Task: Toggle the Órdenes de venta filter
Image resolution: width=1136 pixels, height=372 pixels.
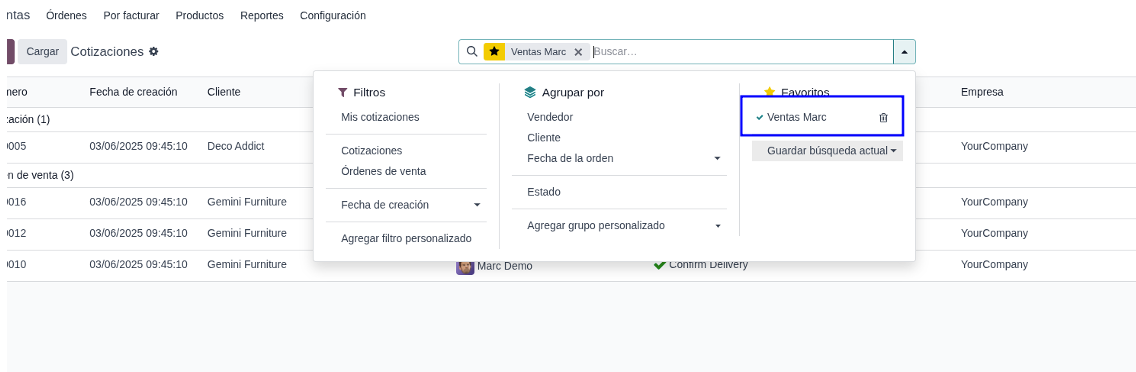Action: (x=383, y=171)
